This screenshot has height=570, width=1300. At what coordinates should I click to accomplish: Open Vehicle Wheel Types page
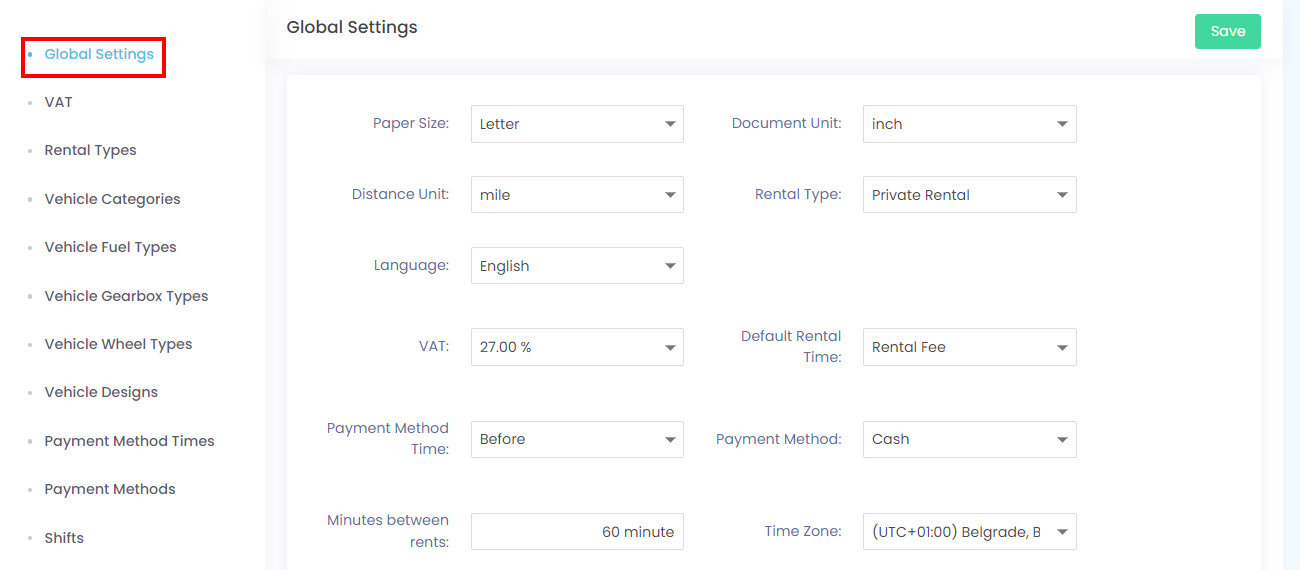tap(118, 344)
